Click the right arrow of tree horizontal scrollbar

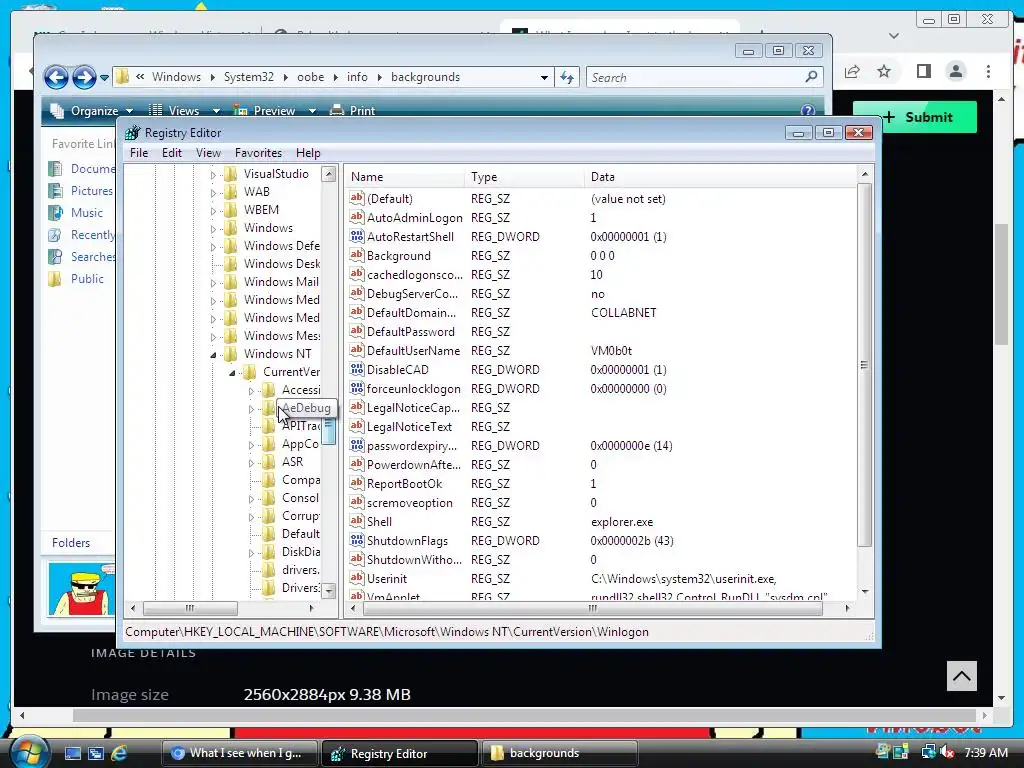pyautogui.click(x=312, y=608)
